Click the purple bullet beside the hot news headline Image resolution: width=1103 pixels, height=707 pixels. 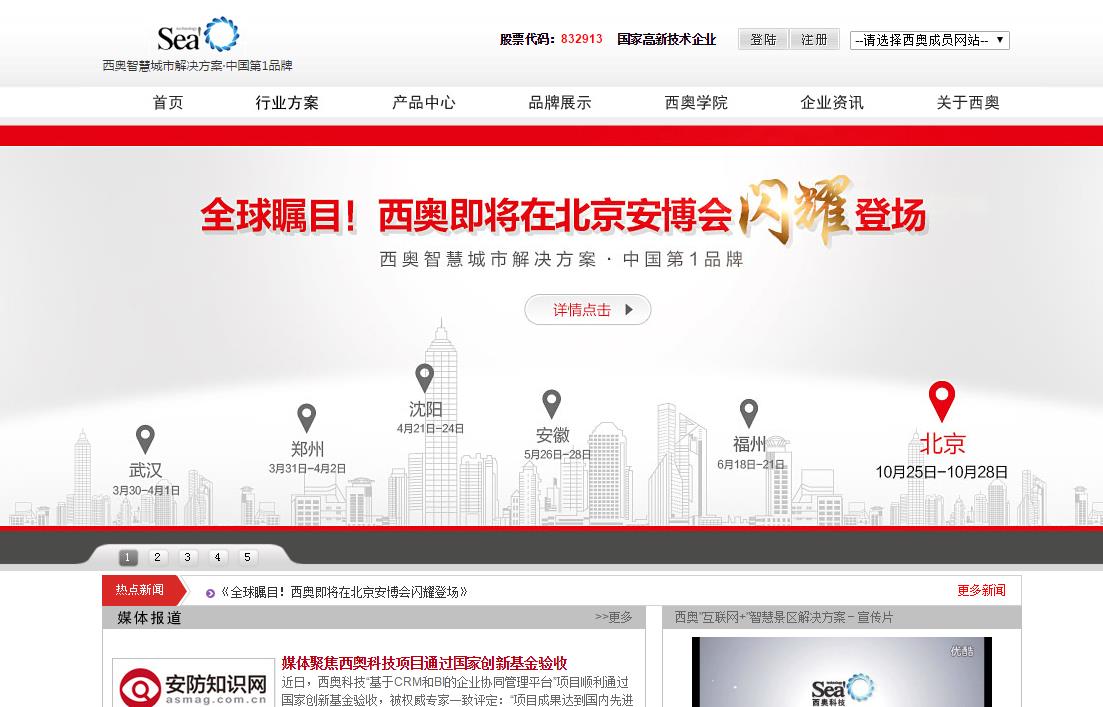[x=210, y=593]
